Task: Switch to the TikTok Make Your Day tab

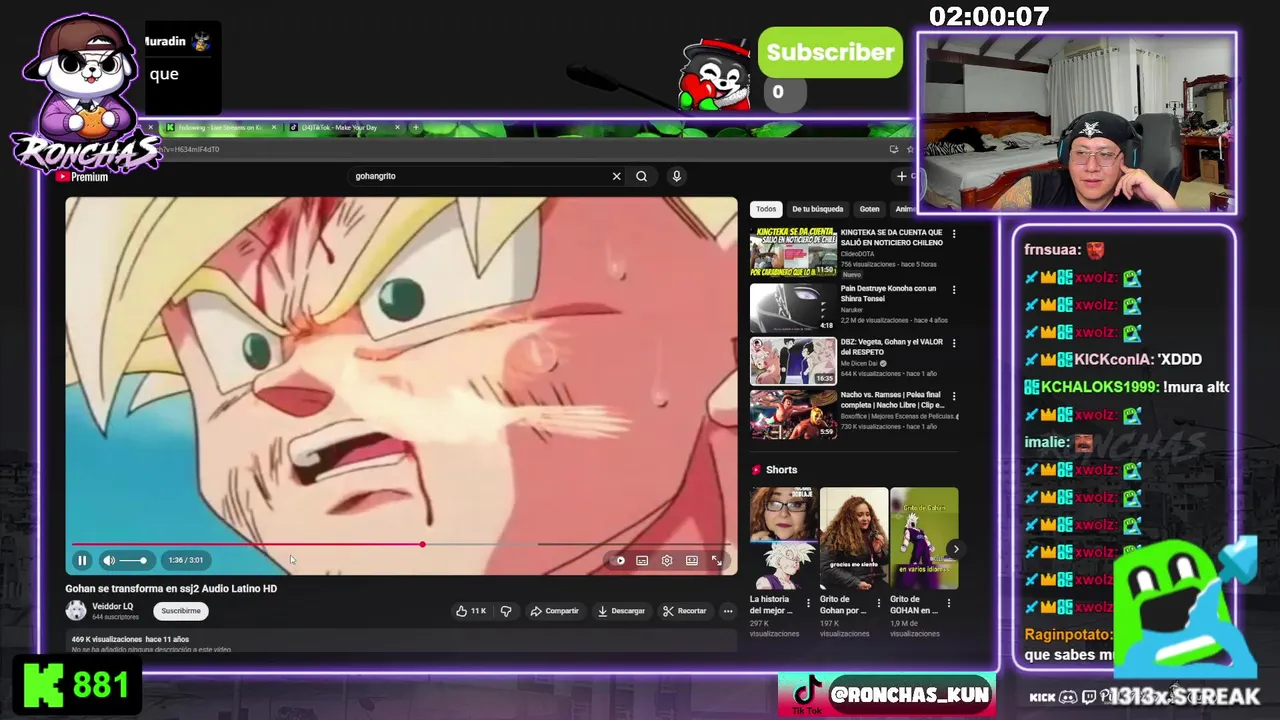Action: (340, 128)
